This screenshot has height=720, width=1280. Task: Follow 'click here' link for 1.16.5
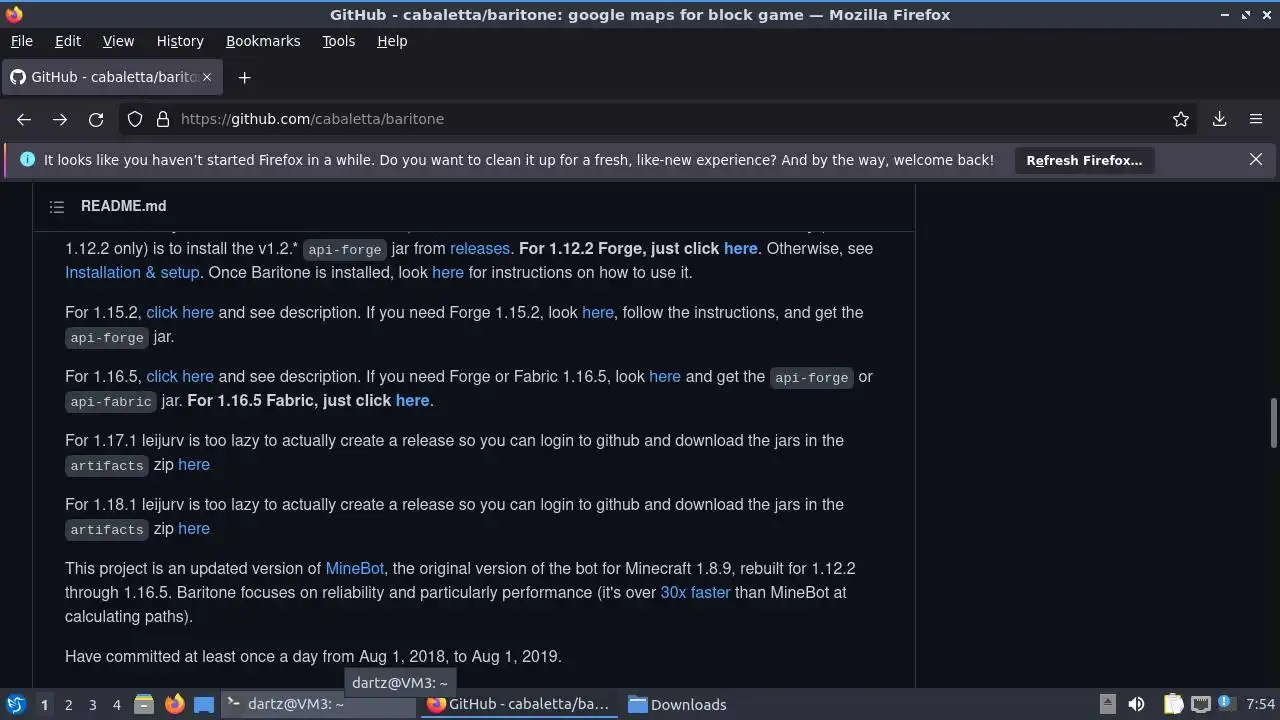click(180, 376)
